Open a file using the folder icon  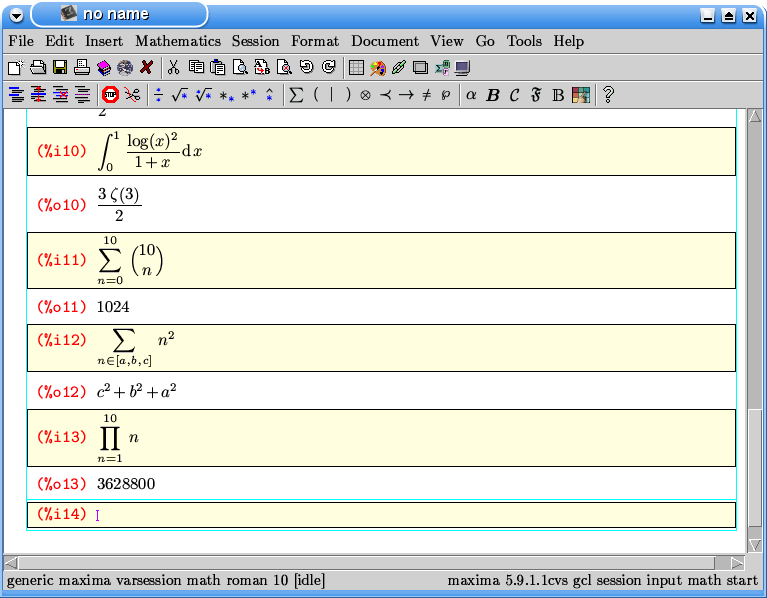(x=38, y=67)
